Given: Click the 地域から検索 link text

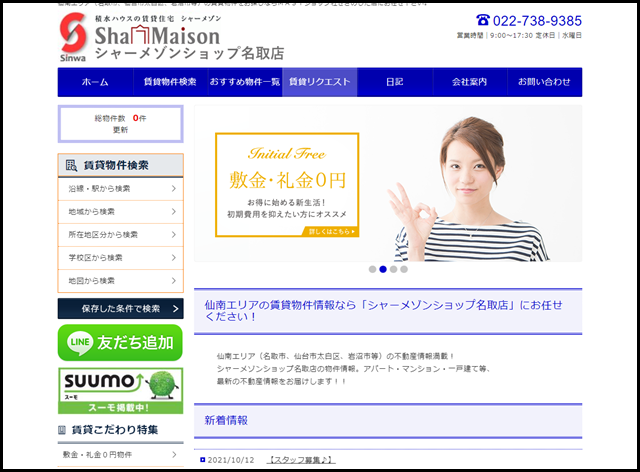Looking at the screenshot, I should tap(91, 212).
